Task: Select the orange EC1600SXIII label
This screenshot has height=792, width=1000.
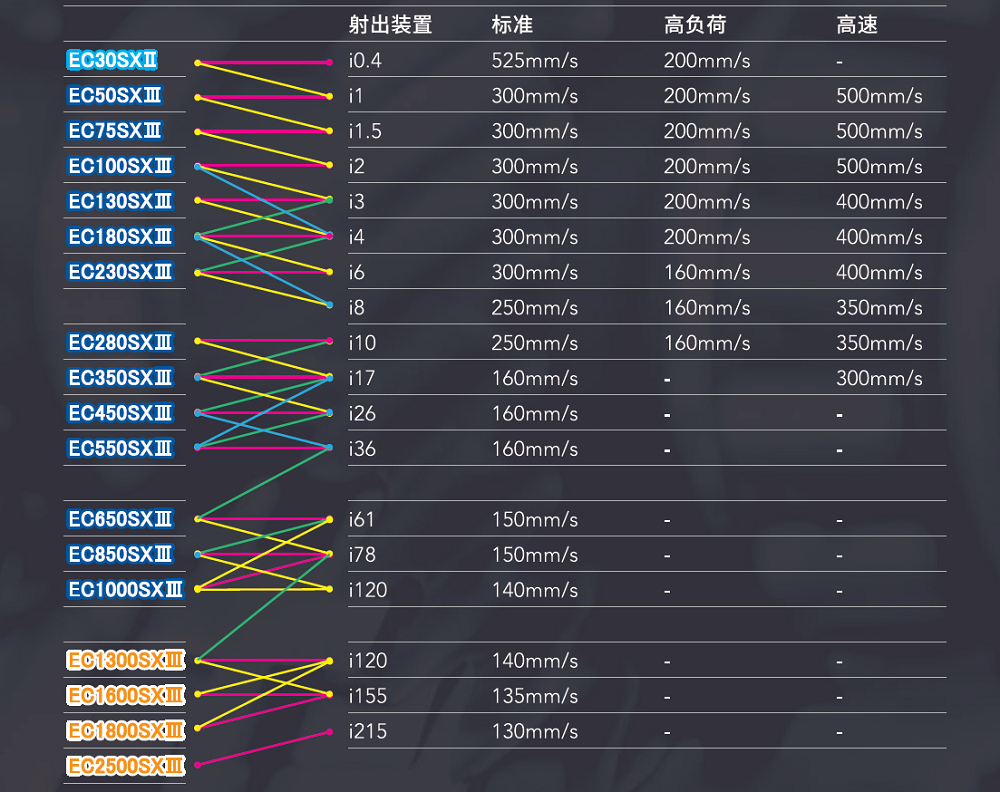Action: (x=126, y=695)
